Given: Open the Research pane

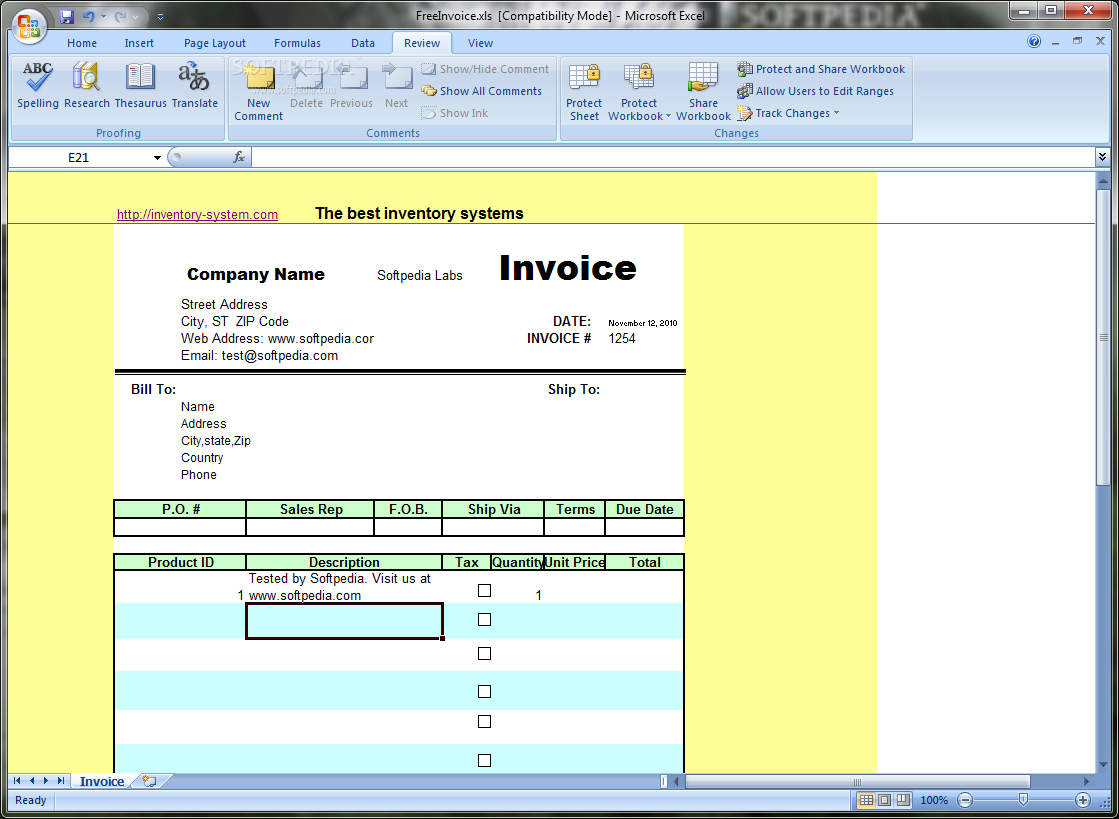Looking at the screenshot, I should pyautogui.click(x=86, y=85).
